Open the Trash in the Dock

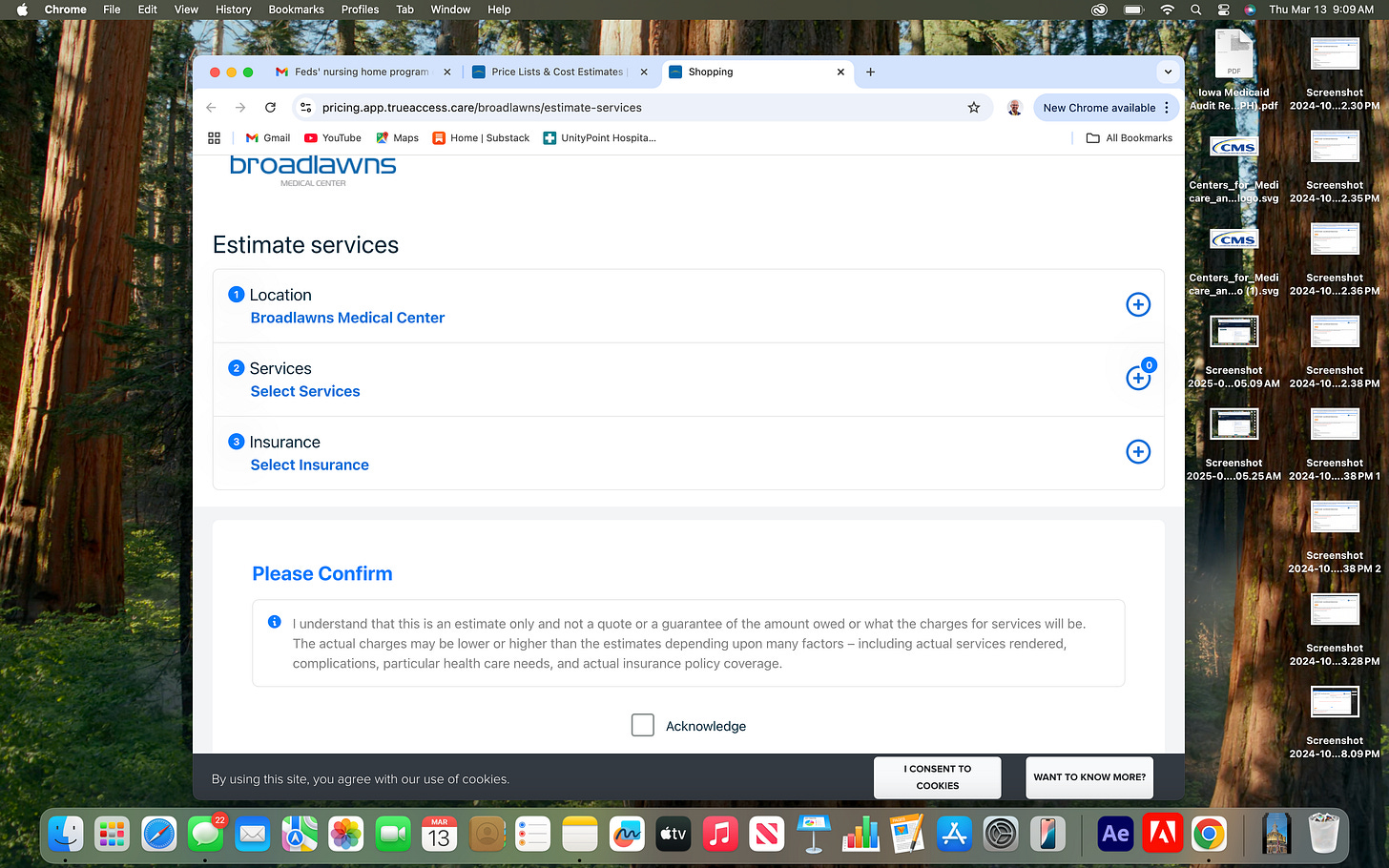pyautogui.click(x=1323, y=835)
